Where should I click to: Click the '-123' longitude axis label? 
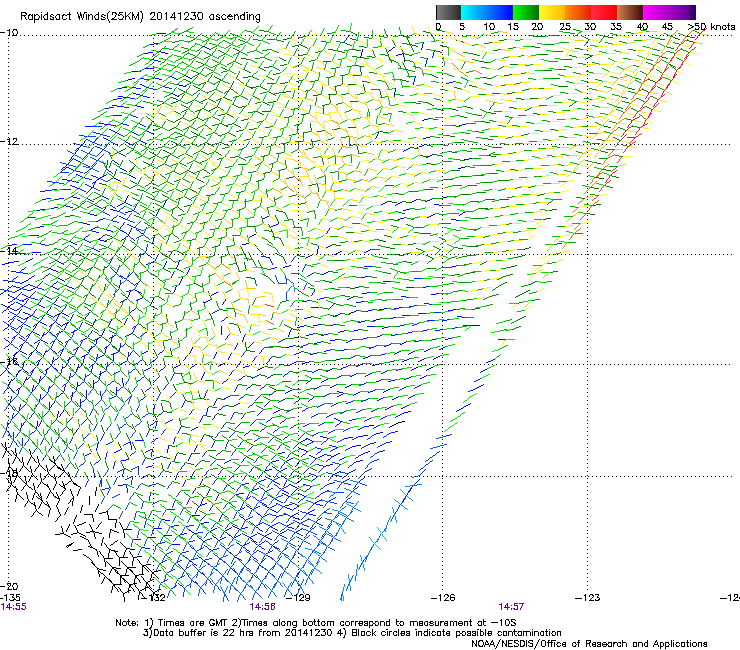(588, 598)
